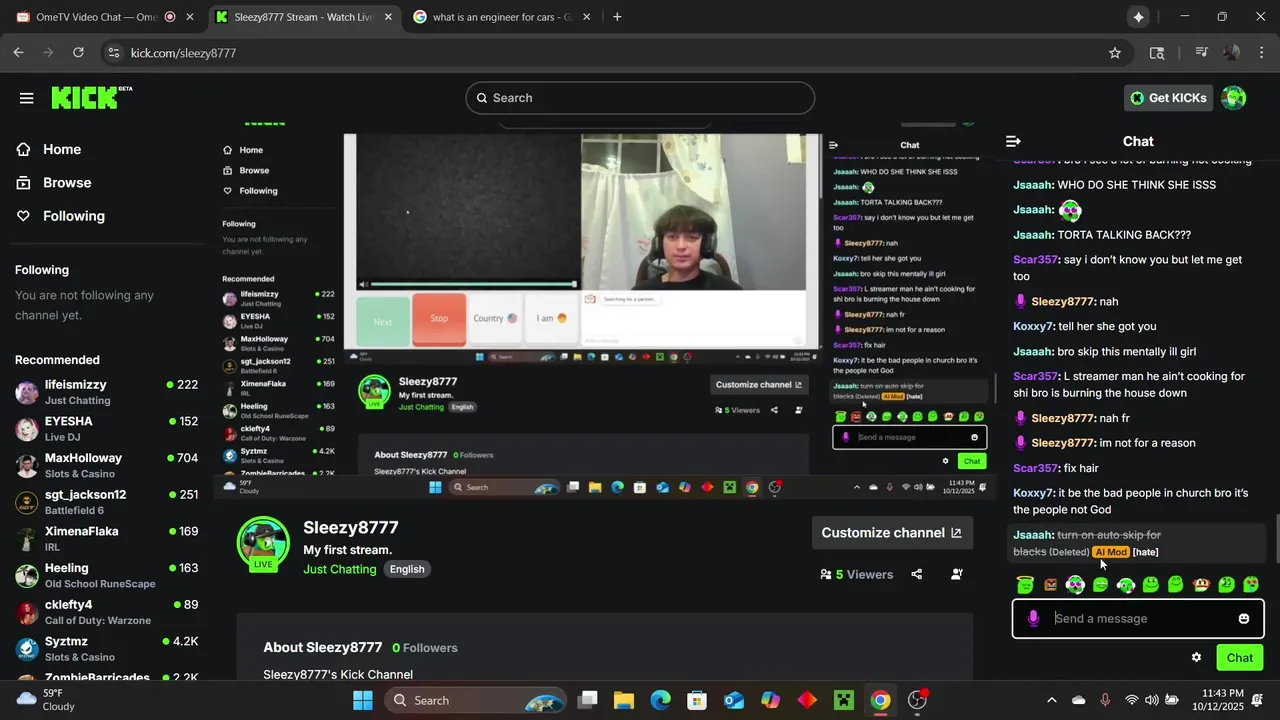The height and width of the screenshot is (720, 1280).
Task: Open recommended channel EYESHA
Action: 106,429
